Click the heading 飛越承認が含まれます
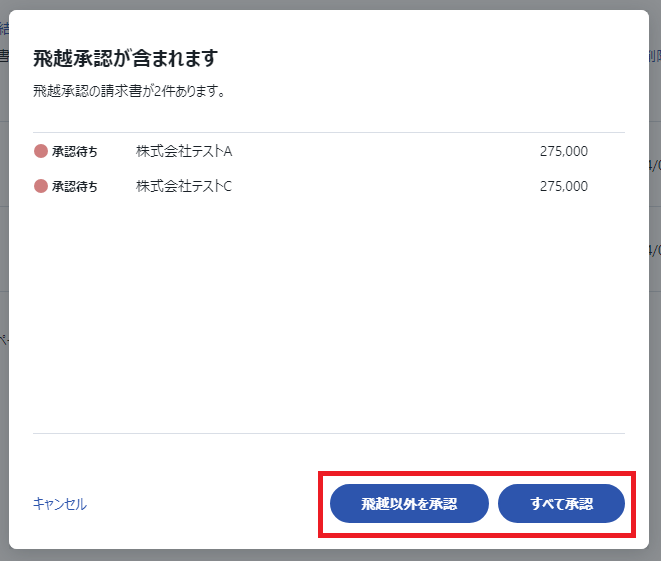The height and width of the screenshot is (561, 661). 126,58
